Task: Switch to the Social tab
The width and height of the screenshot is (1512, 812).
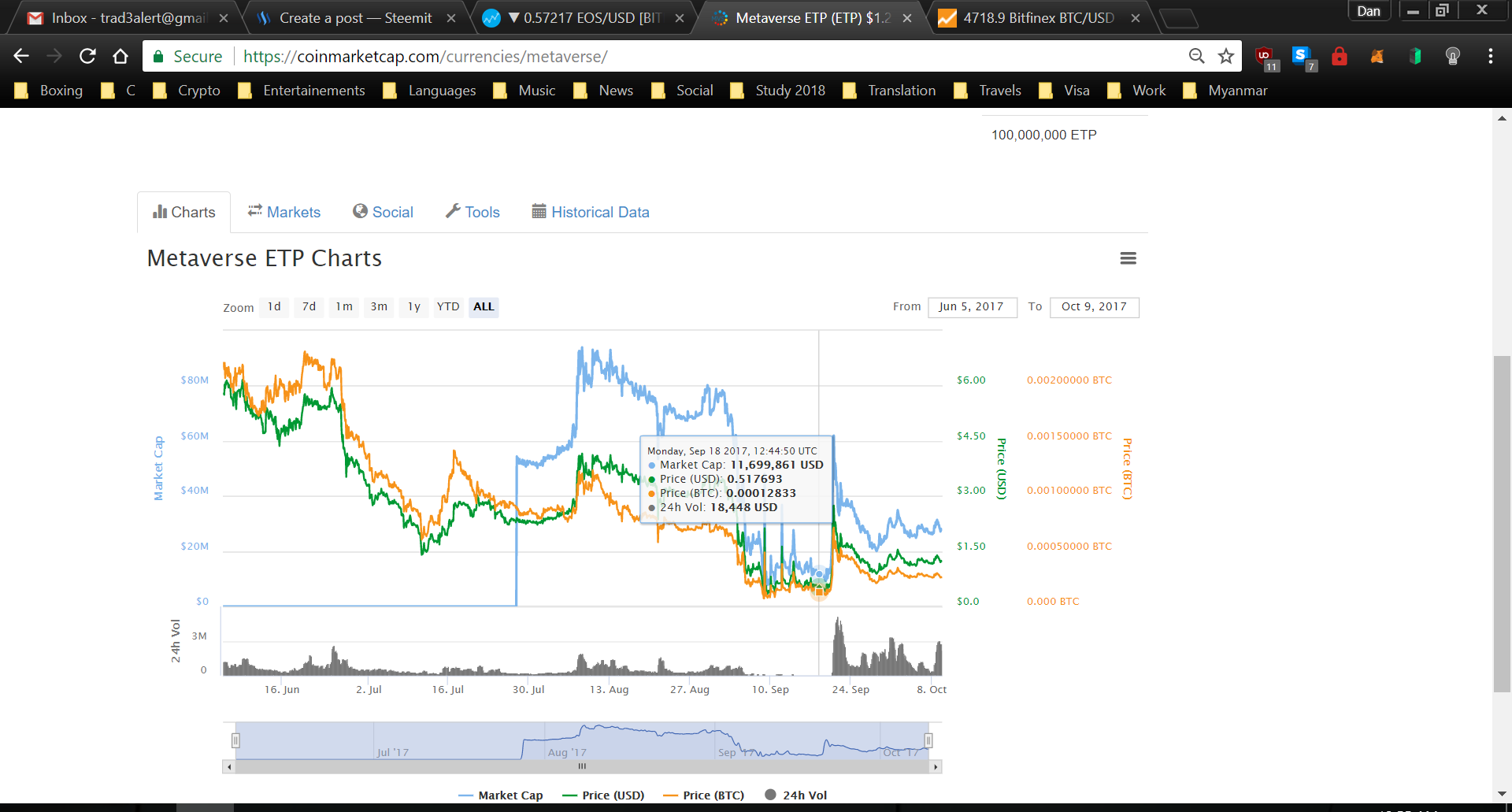Action: [x=383, y=212]
